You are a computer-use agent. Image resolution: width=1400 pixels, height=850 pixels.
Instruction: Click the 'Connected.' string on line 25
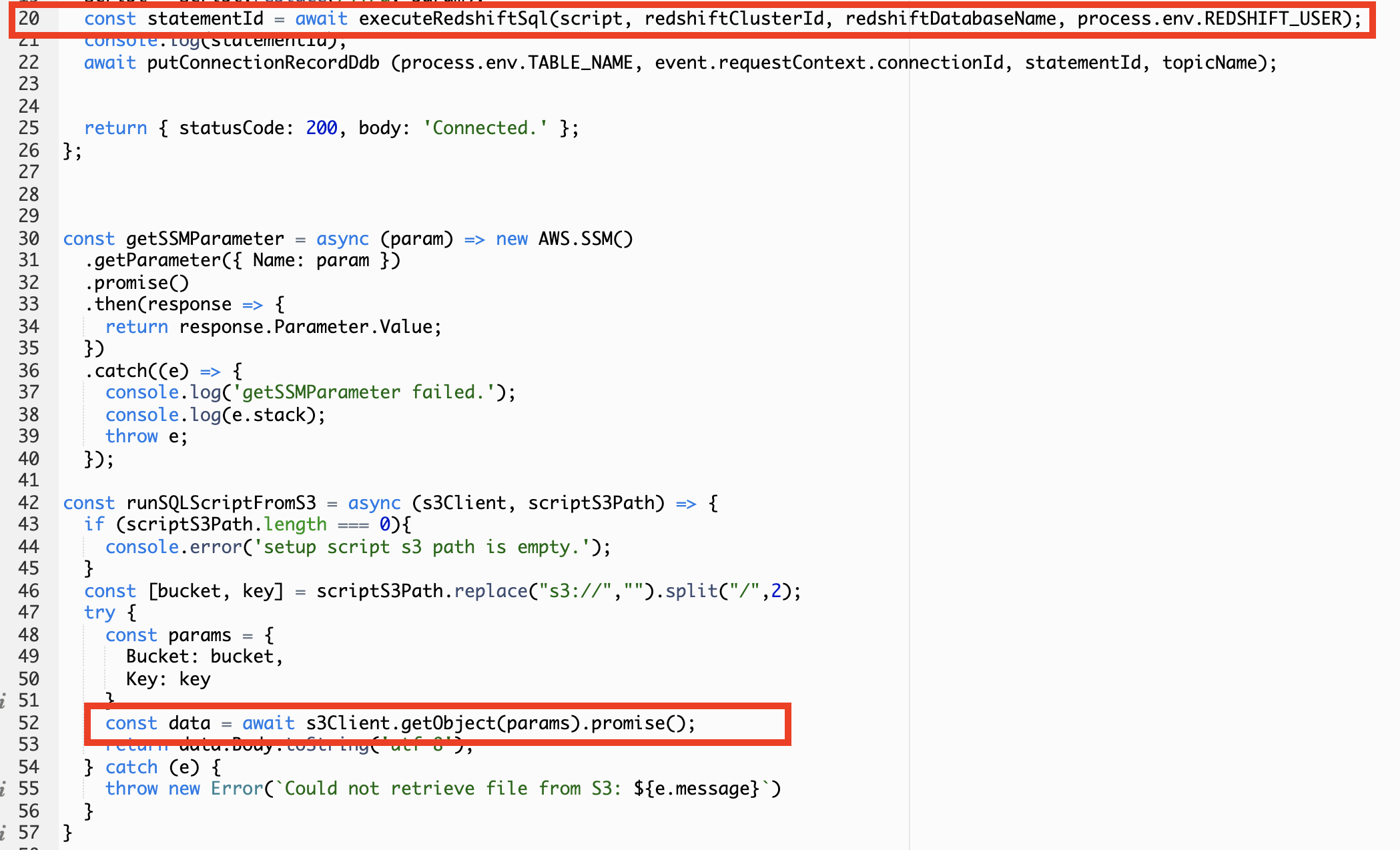[x=485, y=127]
